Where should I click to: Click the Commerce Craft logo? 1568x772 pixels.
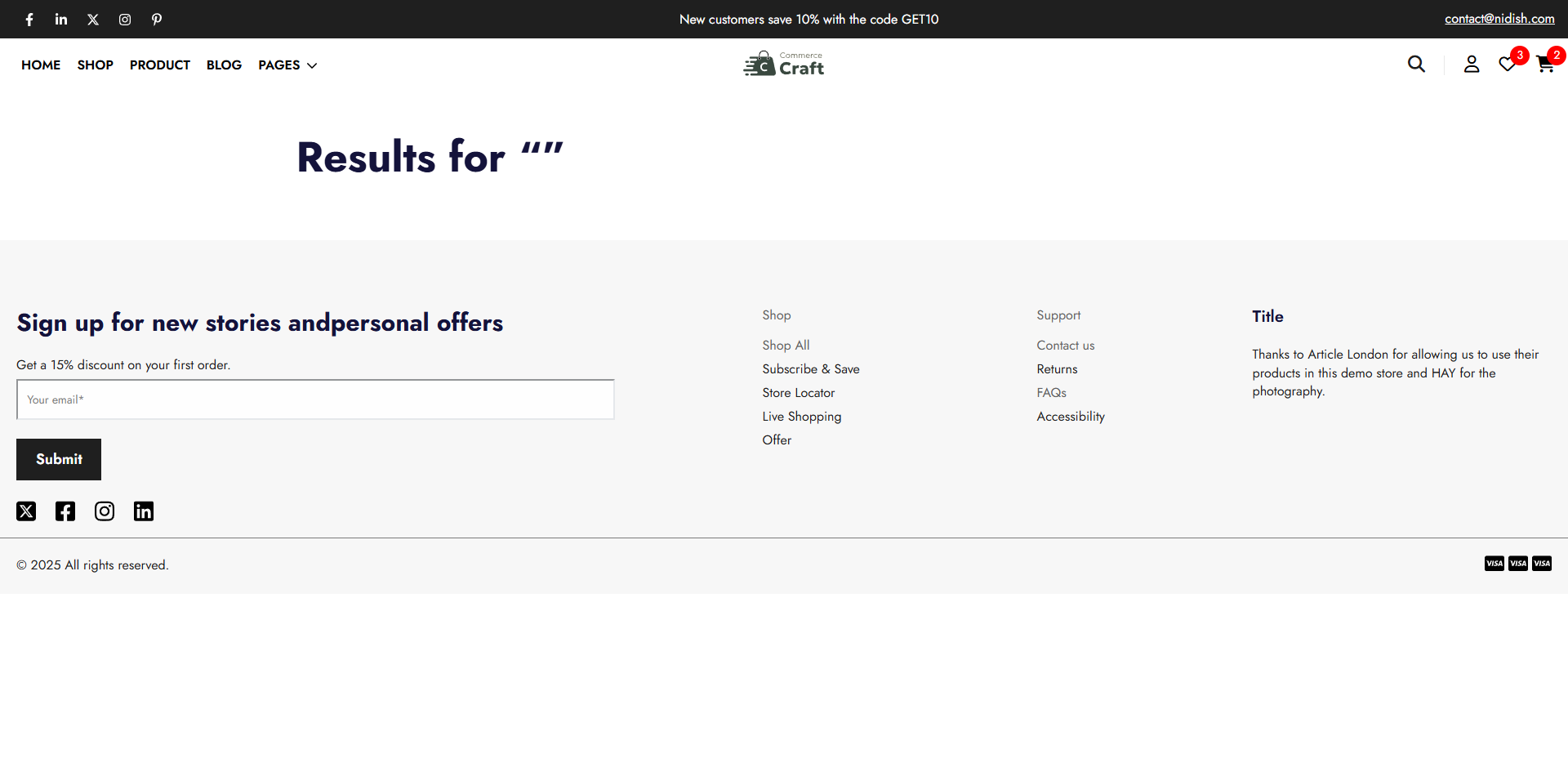tap(784, 64)
